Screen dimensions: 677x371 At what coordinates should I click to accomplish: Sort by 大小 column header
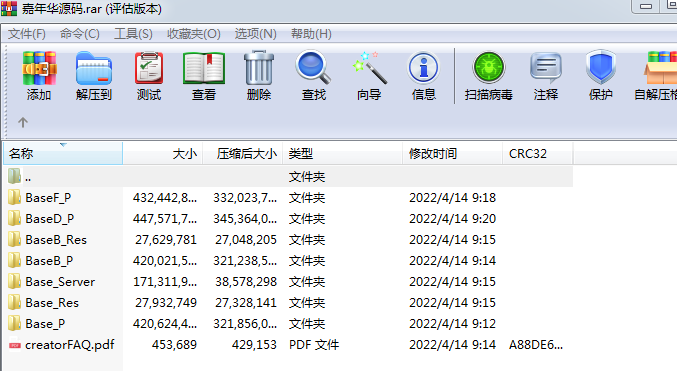pyautogui.click(x=163, y=154)
